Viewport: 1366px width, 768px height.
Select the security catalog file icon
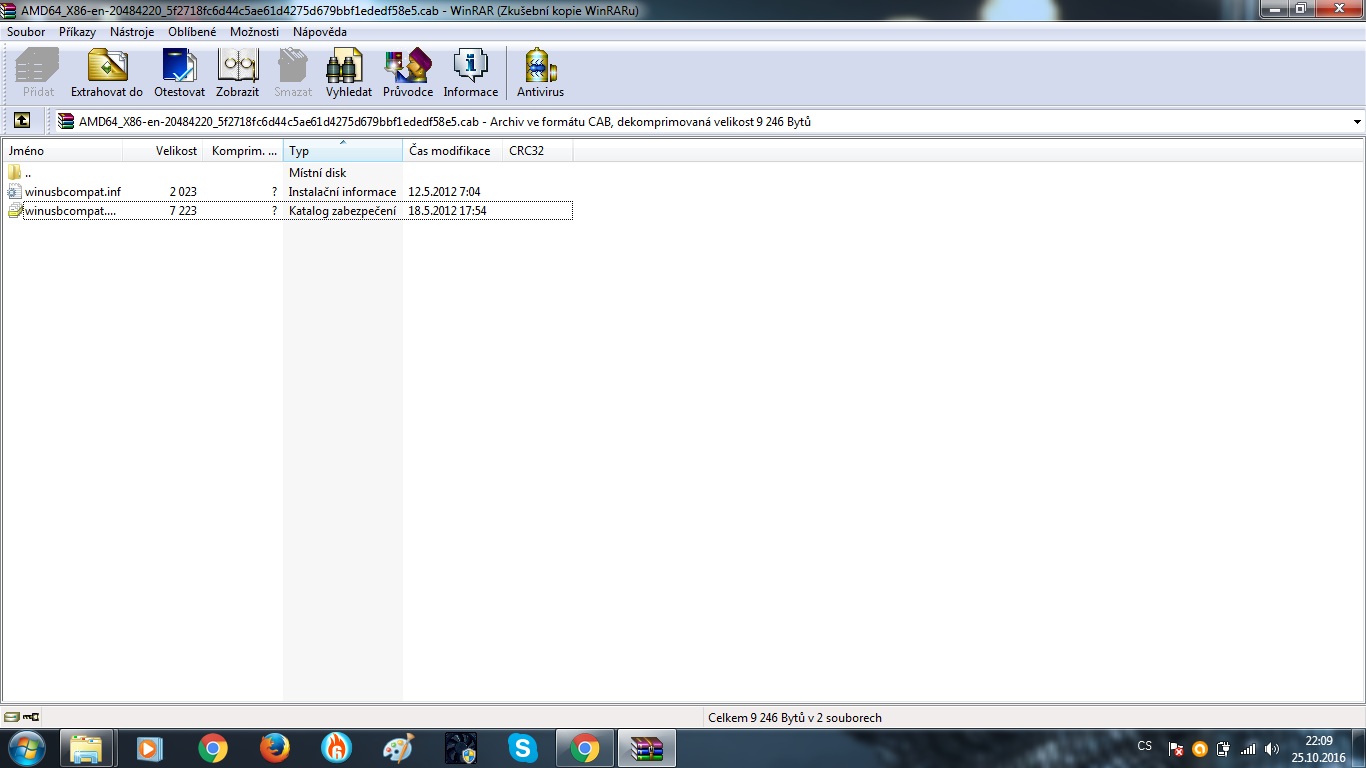coord(14,211)
